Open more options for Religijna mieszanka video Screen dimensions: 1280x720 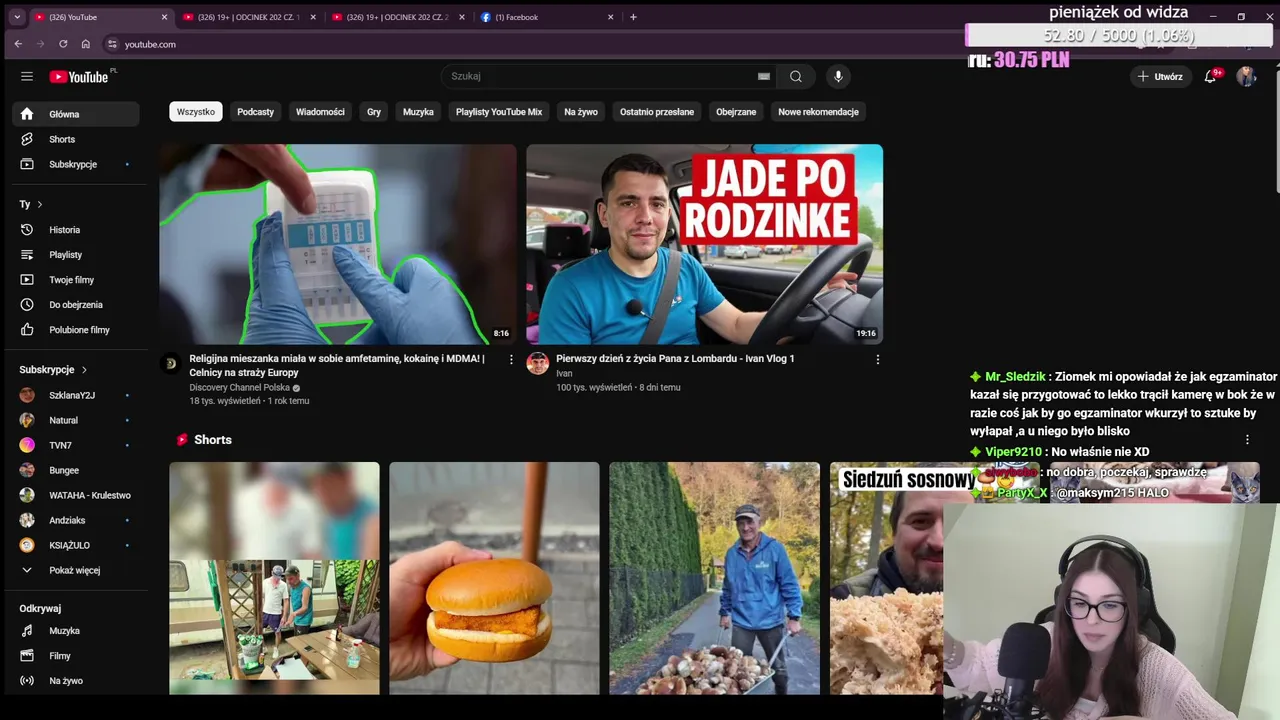[x=511, y=359]
